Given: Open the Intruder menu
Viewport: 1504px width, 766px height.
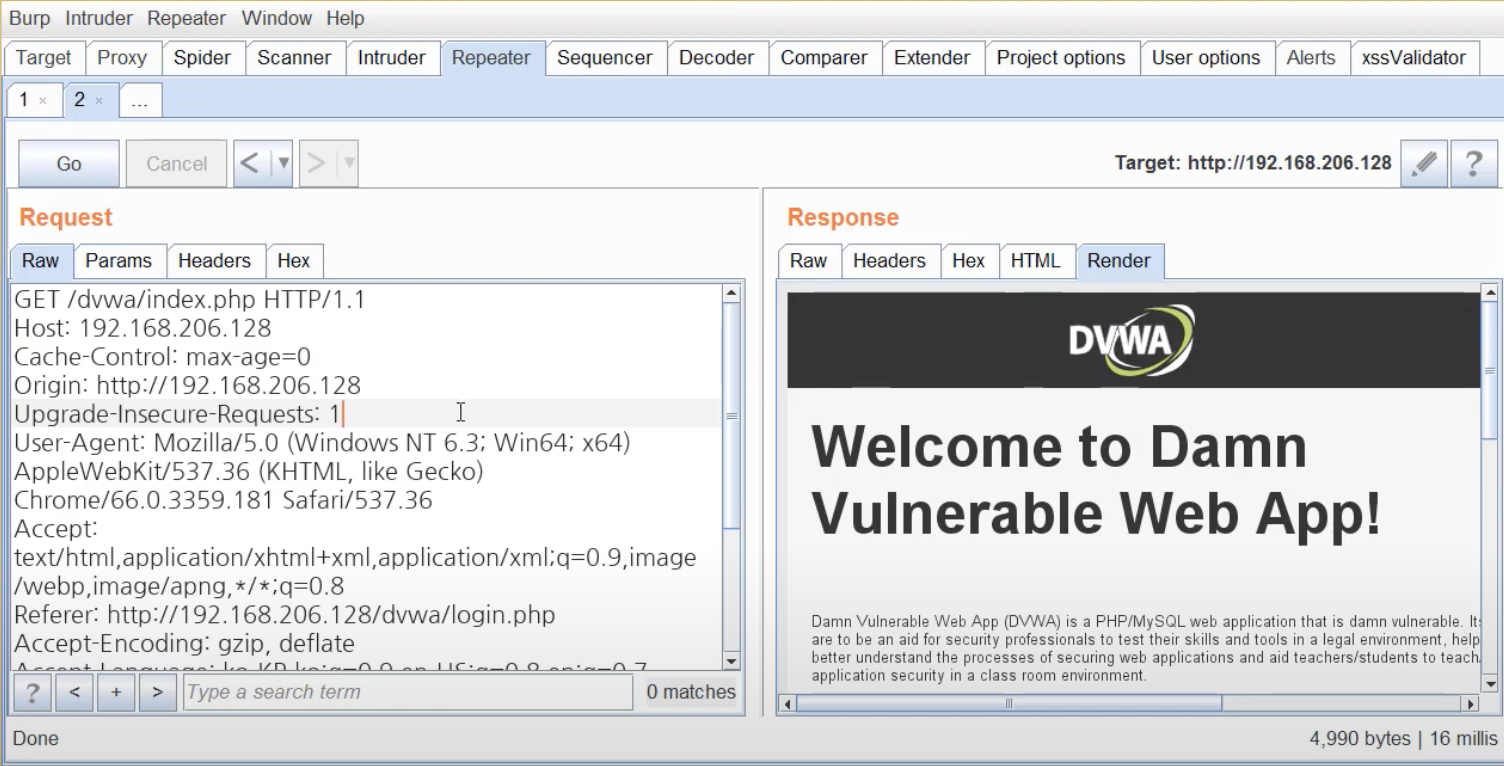Looking at the screenshot, I should click(x=98, y=18).
